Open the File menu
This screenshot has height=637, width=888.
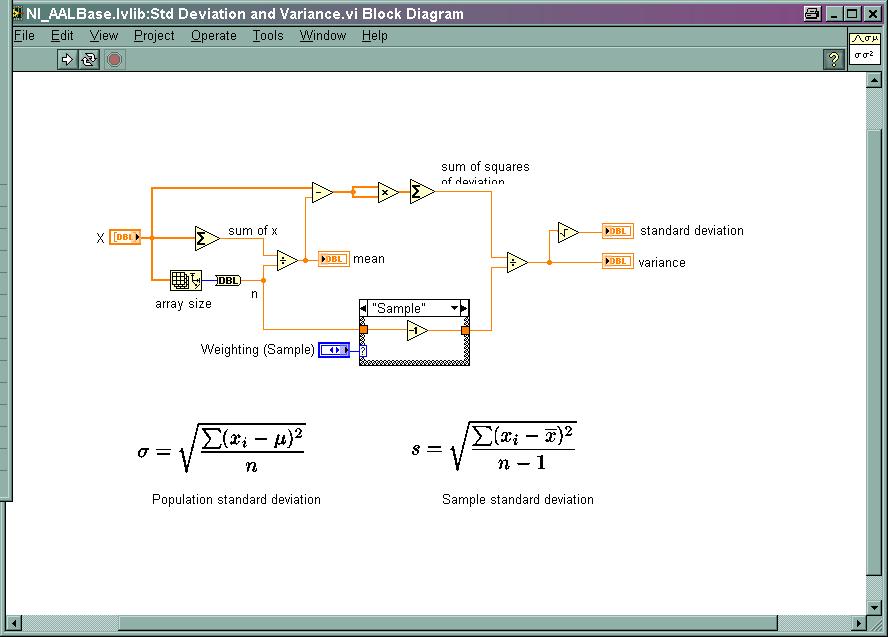click(24, 36)
